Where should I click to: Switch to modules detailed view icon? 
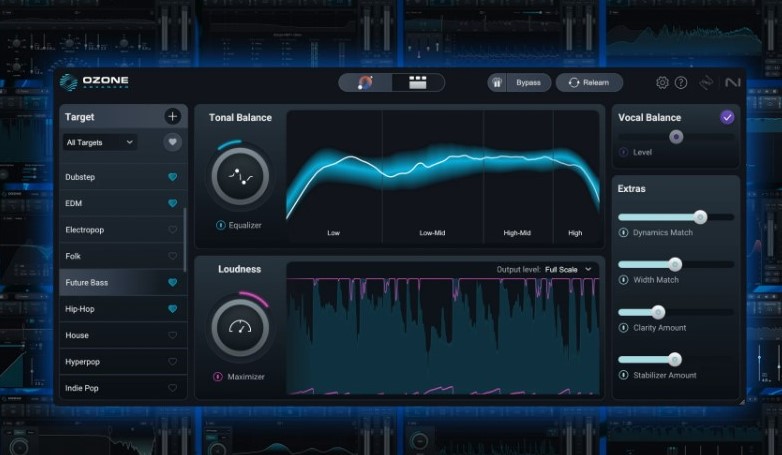tap(417, 83)
